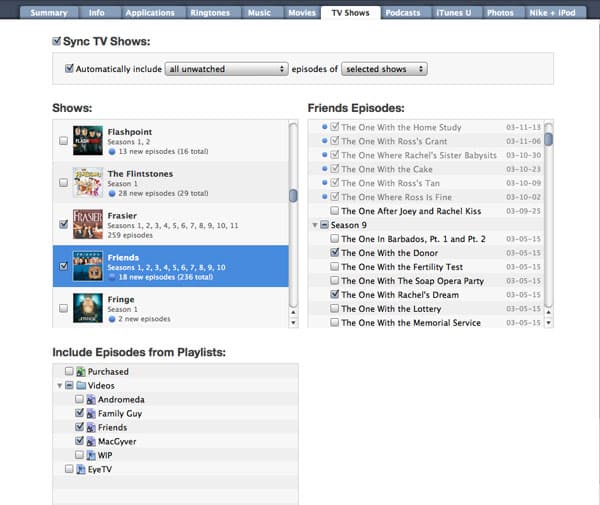Open the 'selected shows' dropdown

click(x=384, y=69)
